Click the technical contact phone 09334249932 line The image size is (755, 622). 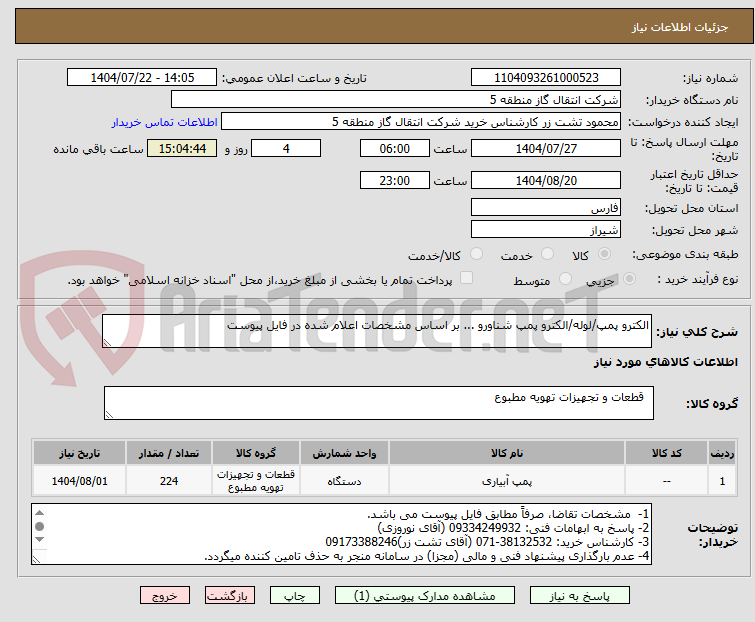513,528
